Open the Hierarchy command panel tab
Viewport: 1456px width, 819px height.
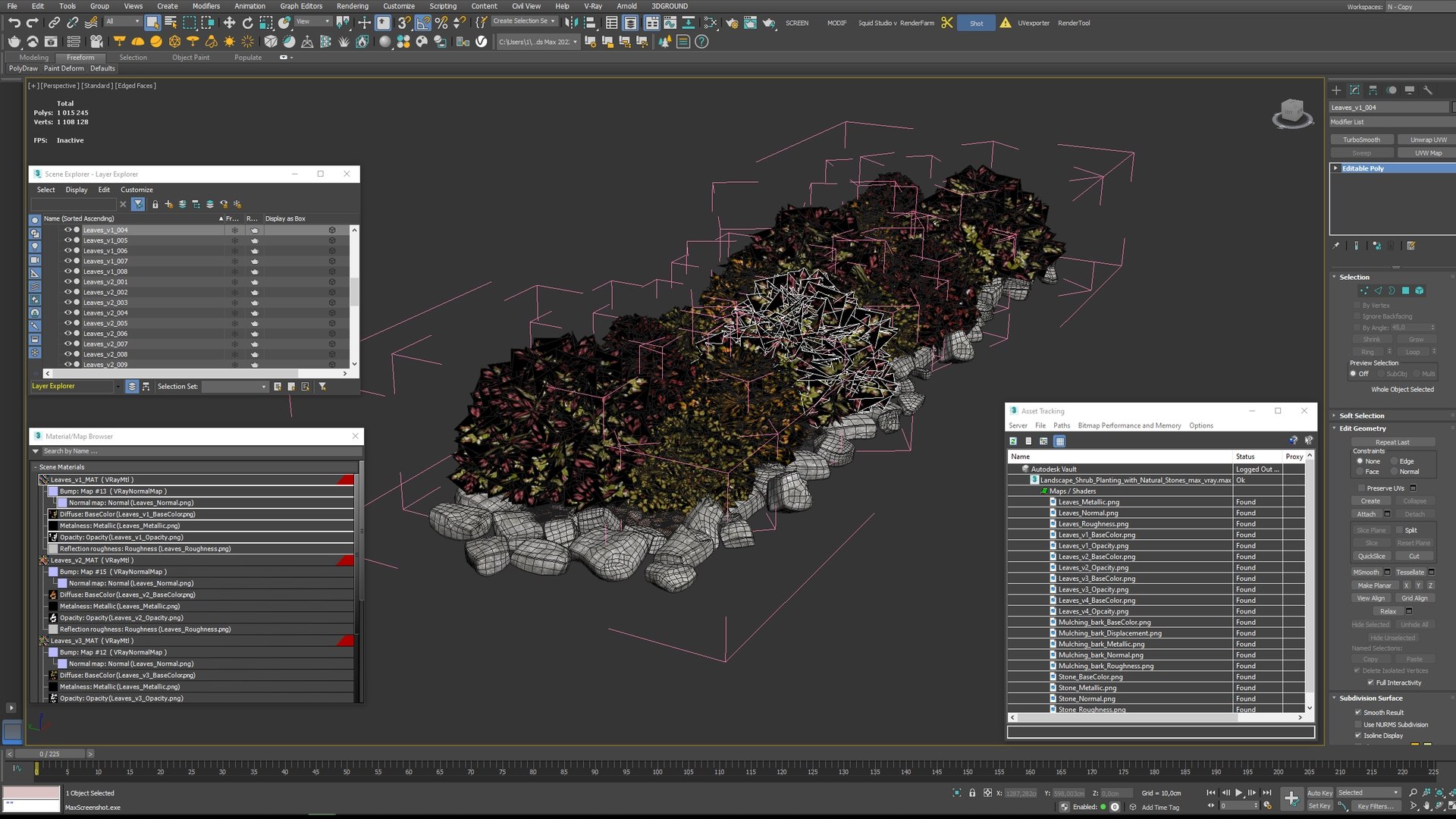point(1373,89)
